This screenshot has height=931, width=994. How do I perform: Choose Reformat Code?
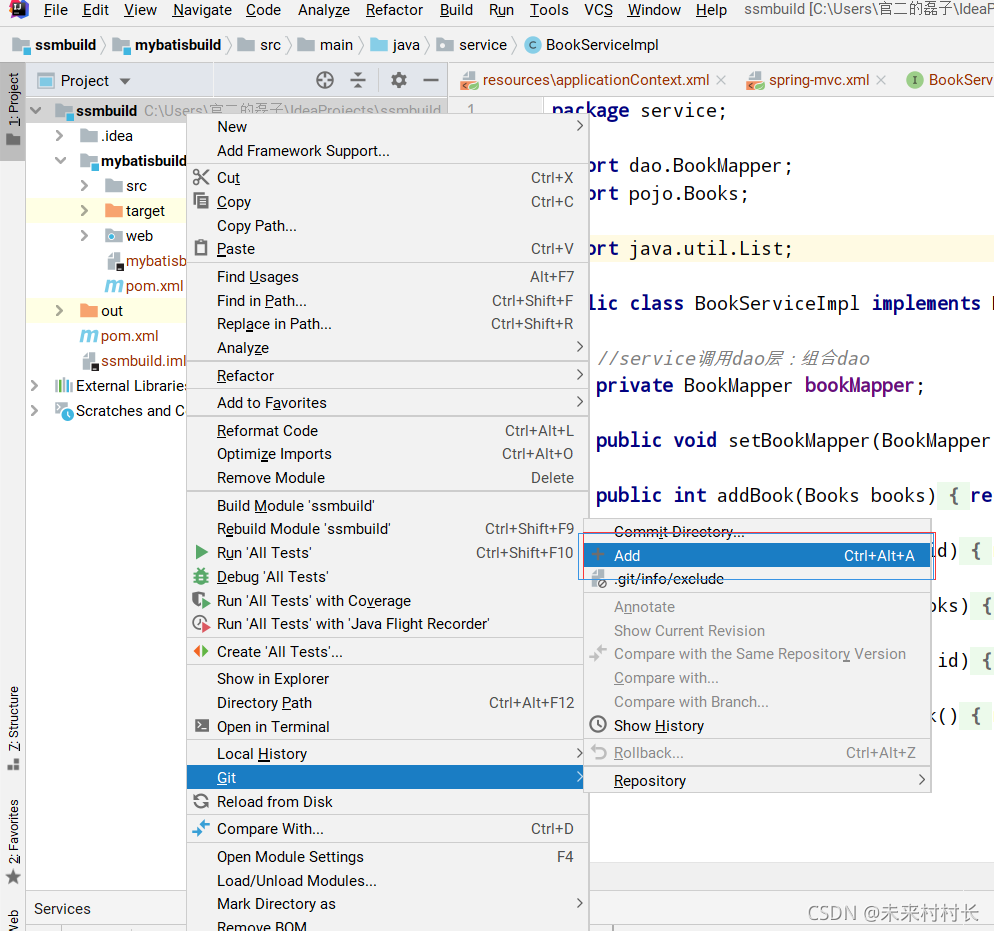[x=387, y=430]
